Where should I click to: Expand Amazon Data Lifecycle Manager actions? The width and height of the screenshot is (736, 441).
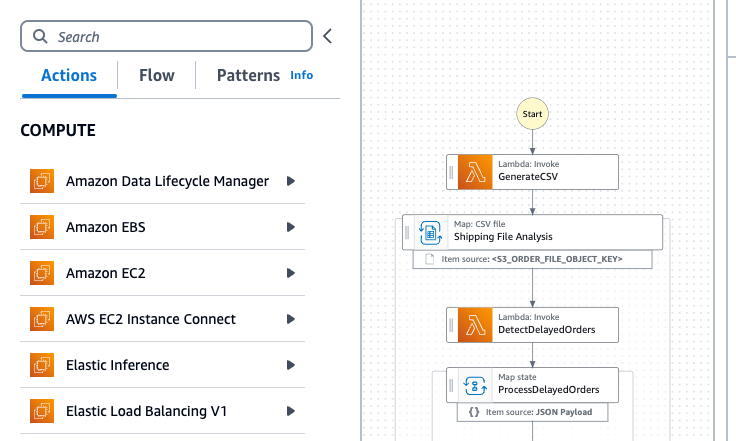click(291, 181)
